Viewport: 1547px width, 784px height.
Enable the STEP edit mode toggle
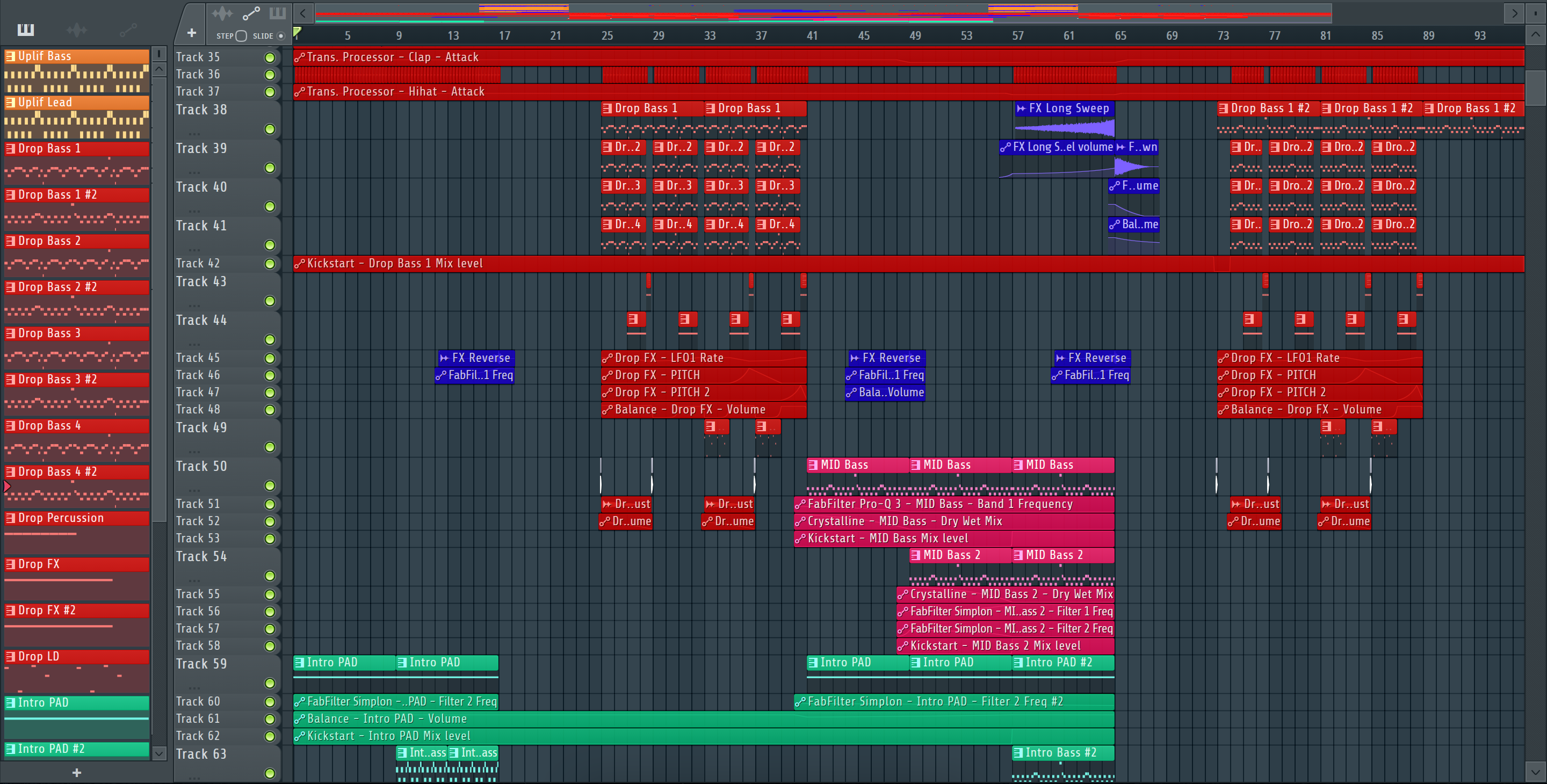241,36
